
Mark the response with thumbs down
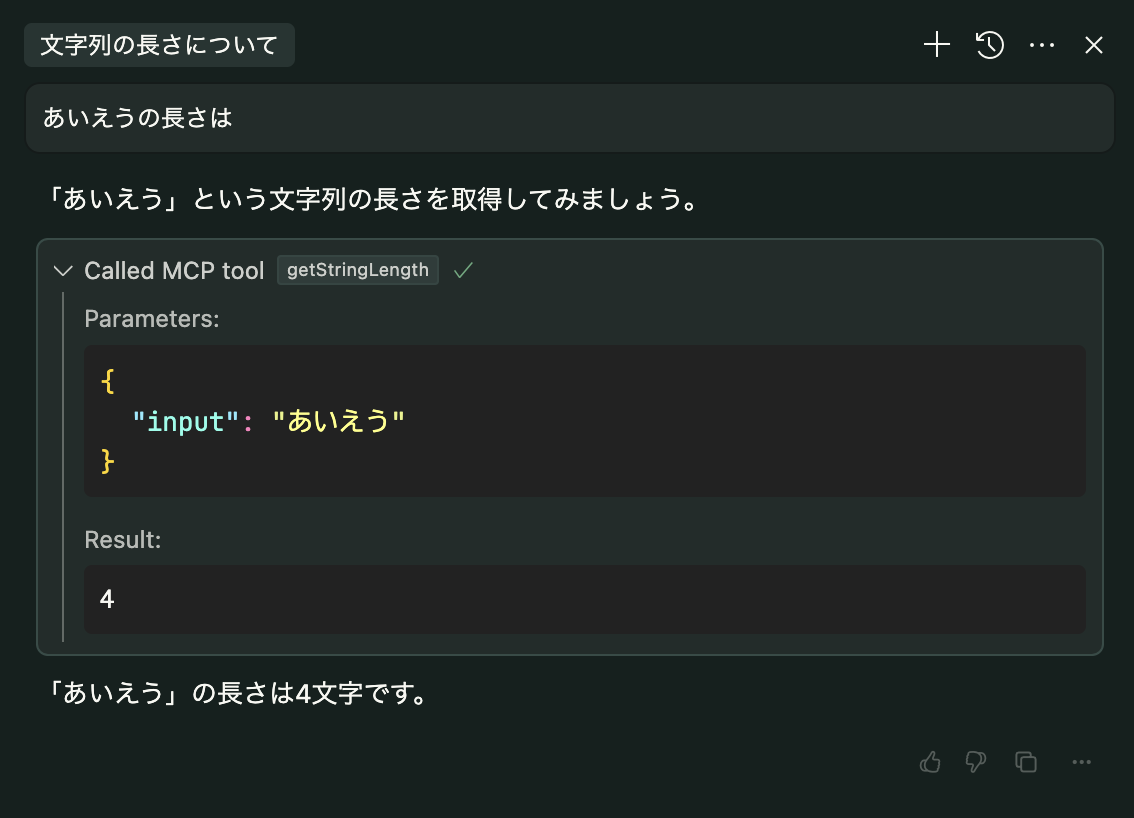[x=976, y=762]
